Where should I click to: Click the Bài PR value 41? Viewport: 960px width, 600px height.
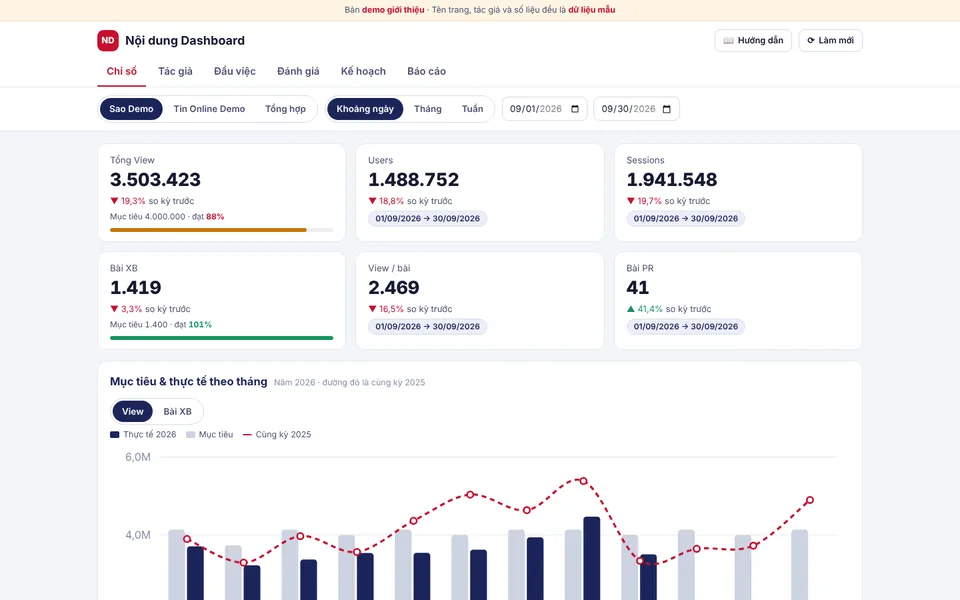637,288
